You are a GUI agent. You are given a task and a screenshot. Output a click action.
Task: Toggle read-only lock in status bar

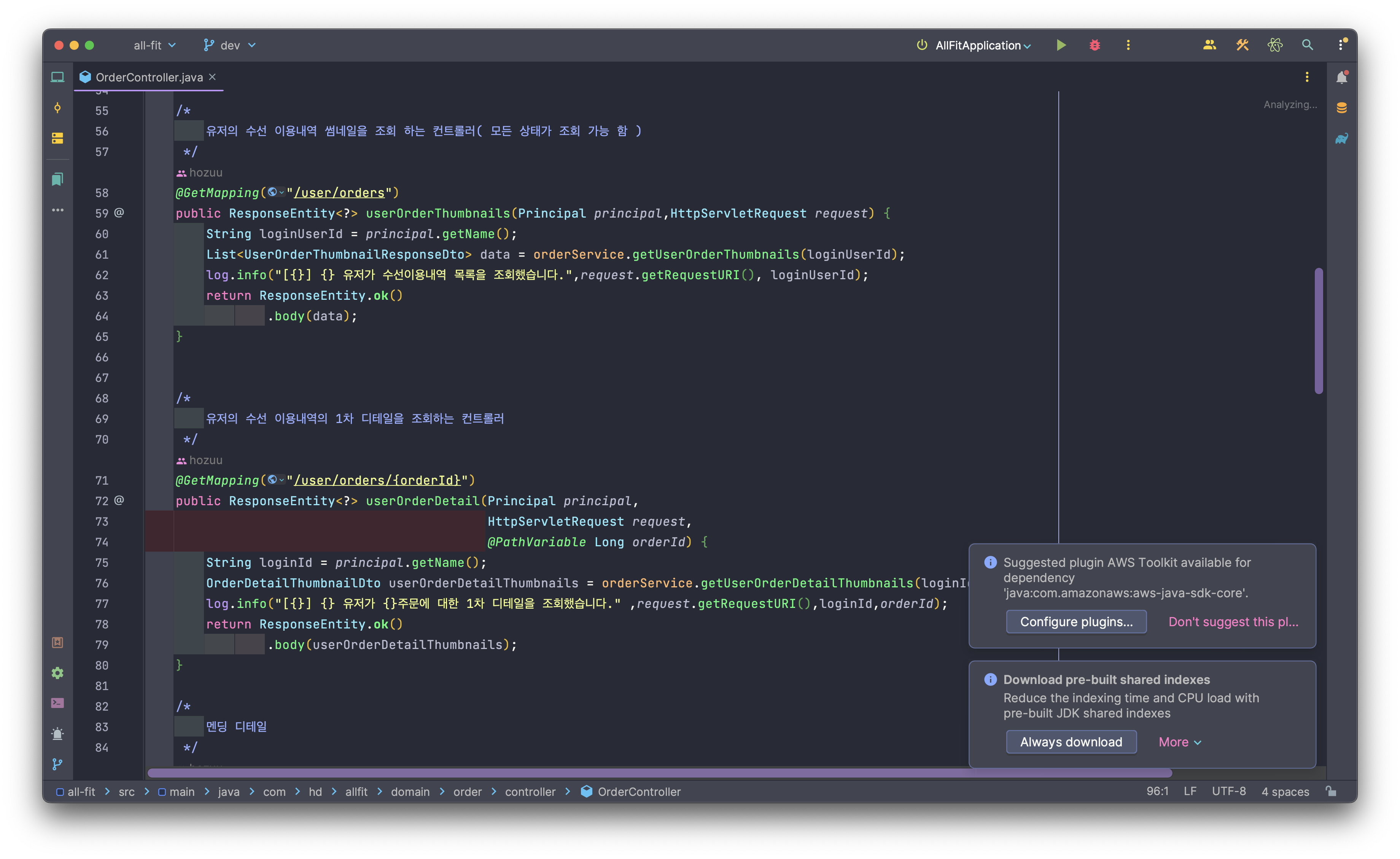pyautogui.click(x=1331, y=791)
